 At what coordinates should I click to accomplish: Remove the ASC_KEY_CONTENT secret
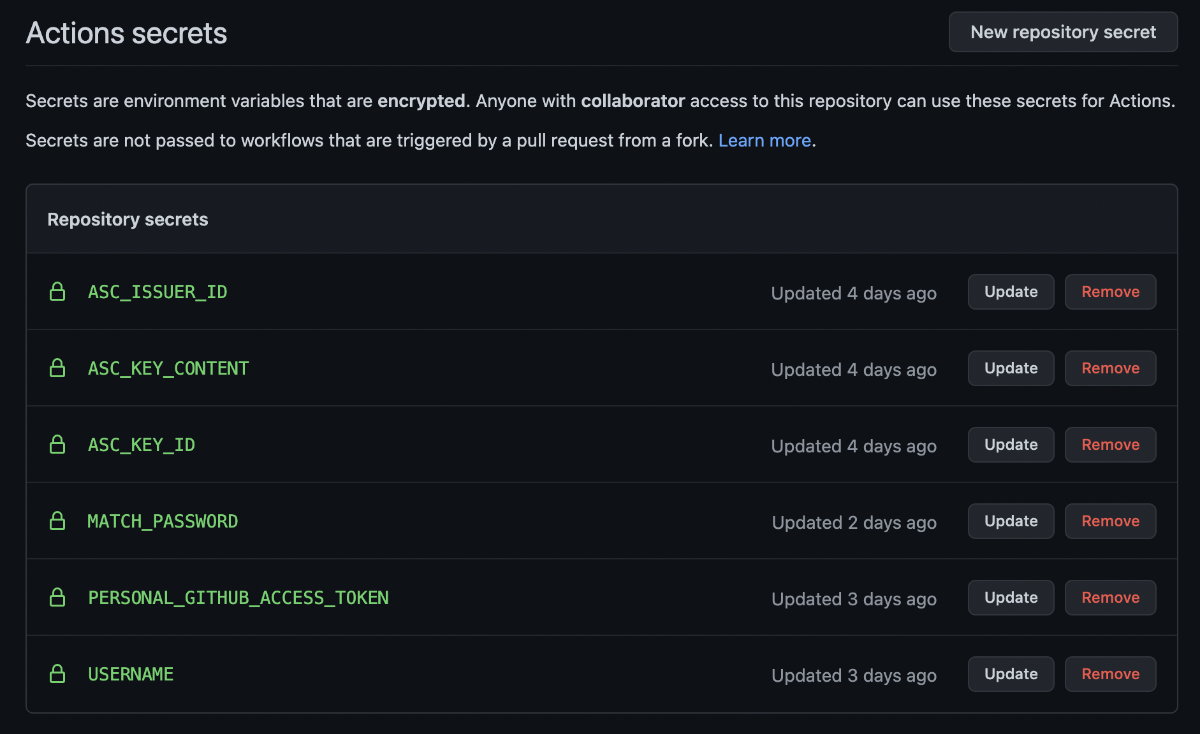tap(1110, 368)
